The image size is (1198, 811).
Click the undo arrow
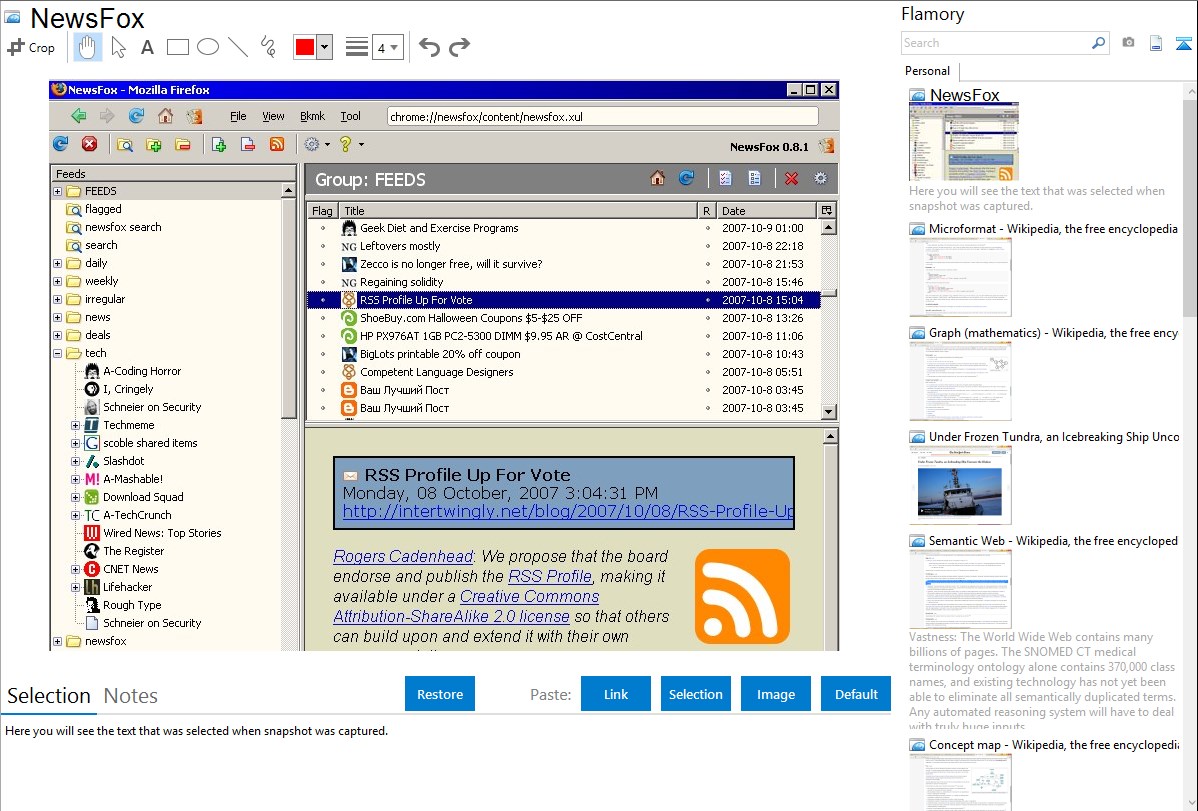click(x=429, y=47)
